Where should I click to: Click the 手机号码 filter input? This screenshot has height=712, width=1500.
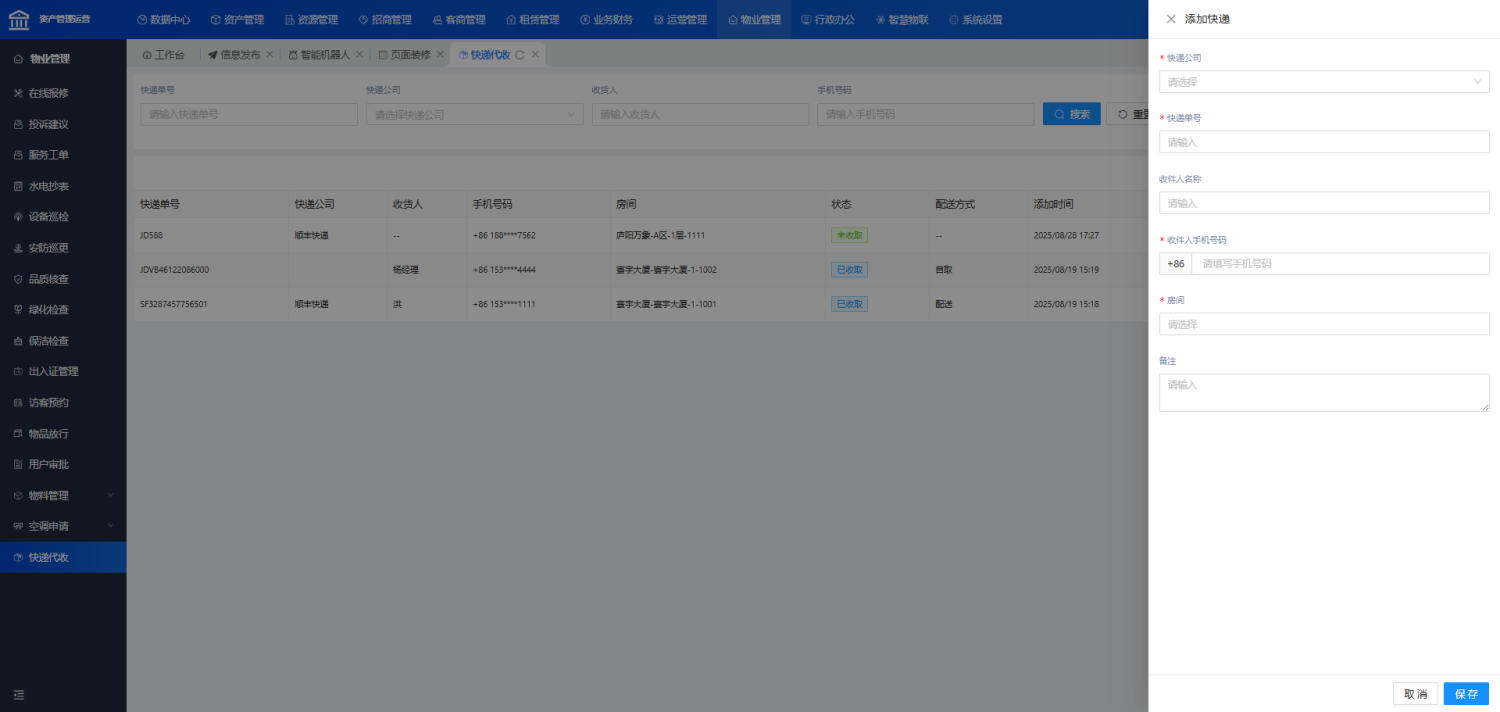(x=926, y=115)
